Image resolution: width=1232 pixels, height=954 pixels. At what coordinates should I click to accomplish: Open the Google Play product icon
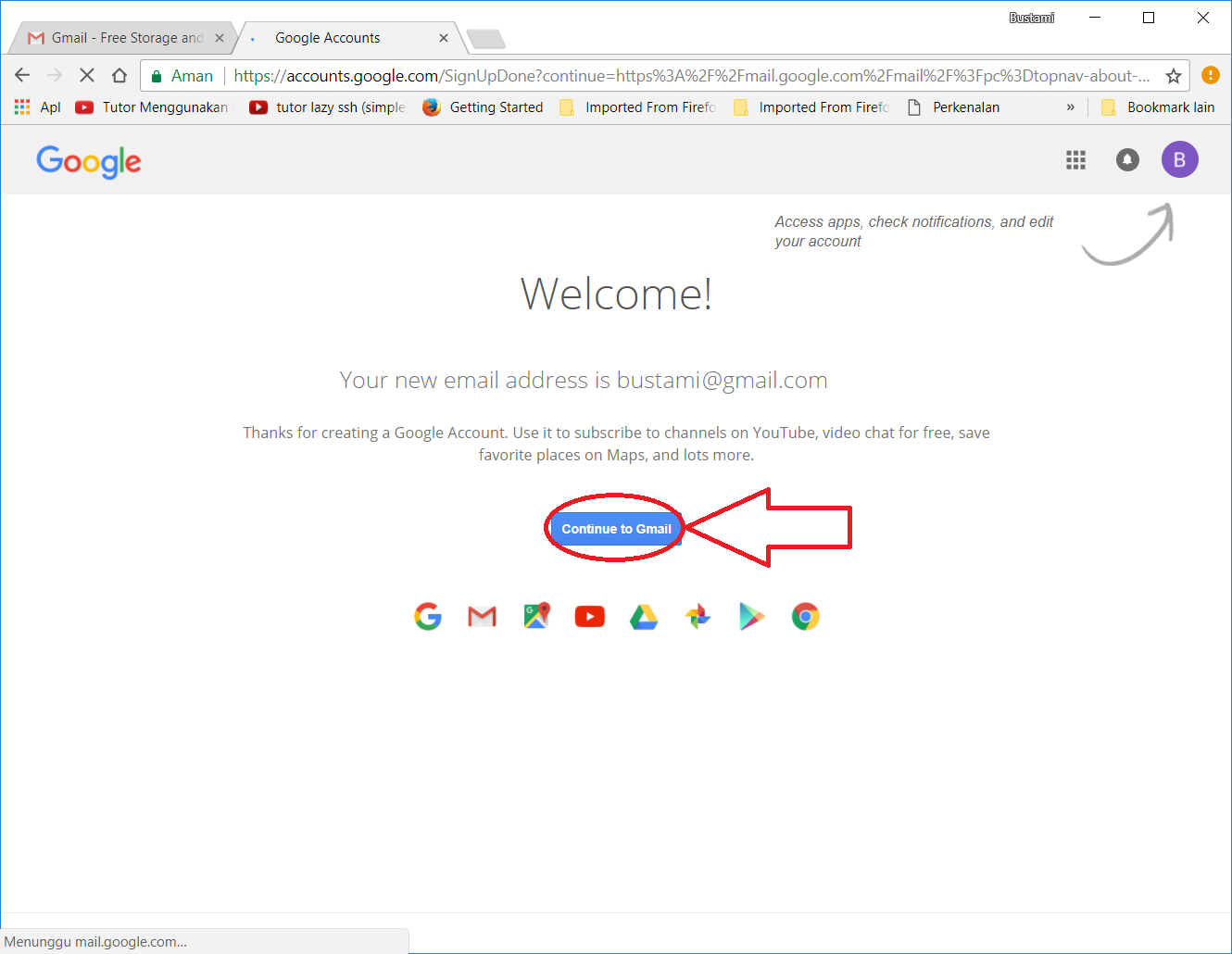point(751,616)
